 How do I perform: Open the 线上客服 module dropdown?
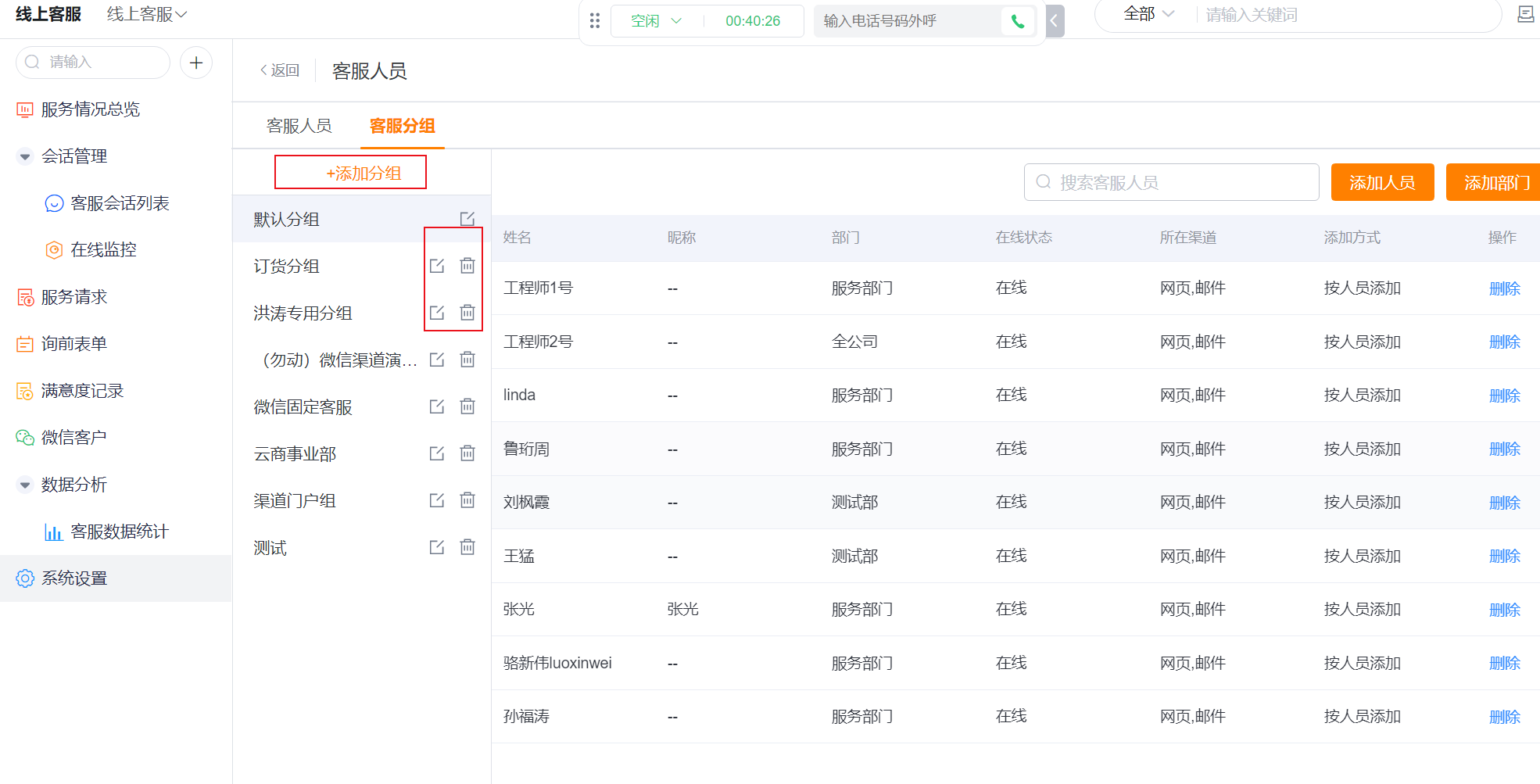click(x=147, y=14)
